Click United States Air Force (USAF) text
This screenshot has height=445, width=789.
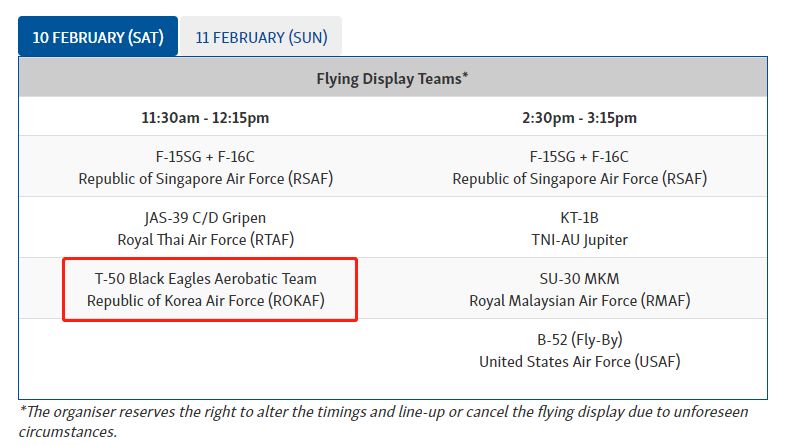579,361
